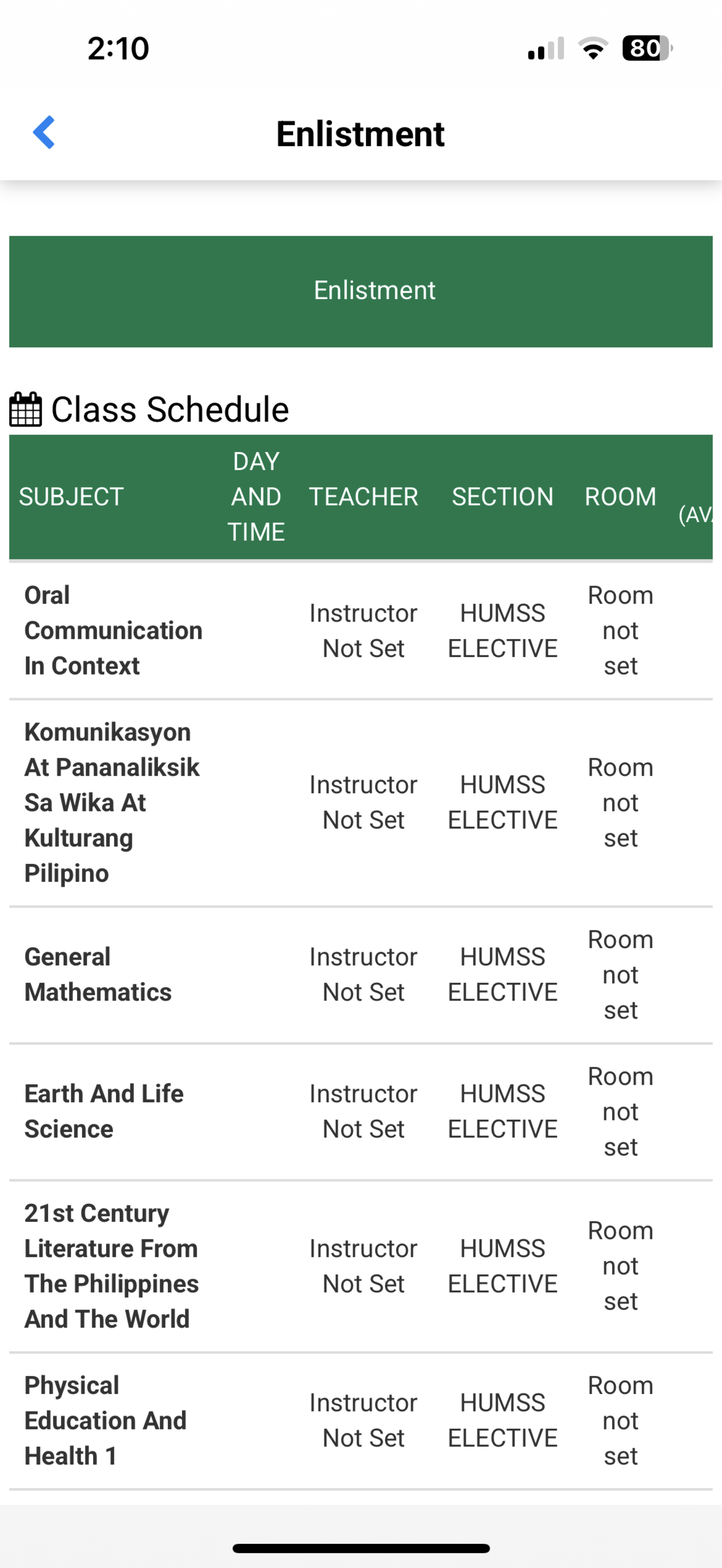Select the DAY AND TIME column header
Viewport: 722px width, 1568px height.
coord(257,496)
